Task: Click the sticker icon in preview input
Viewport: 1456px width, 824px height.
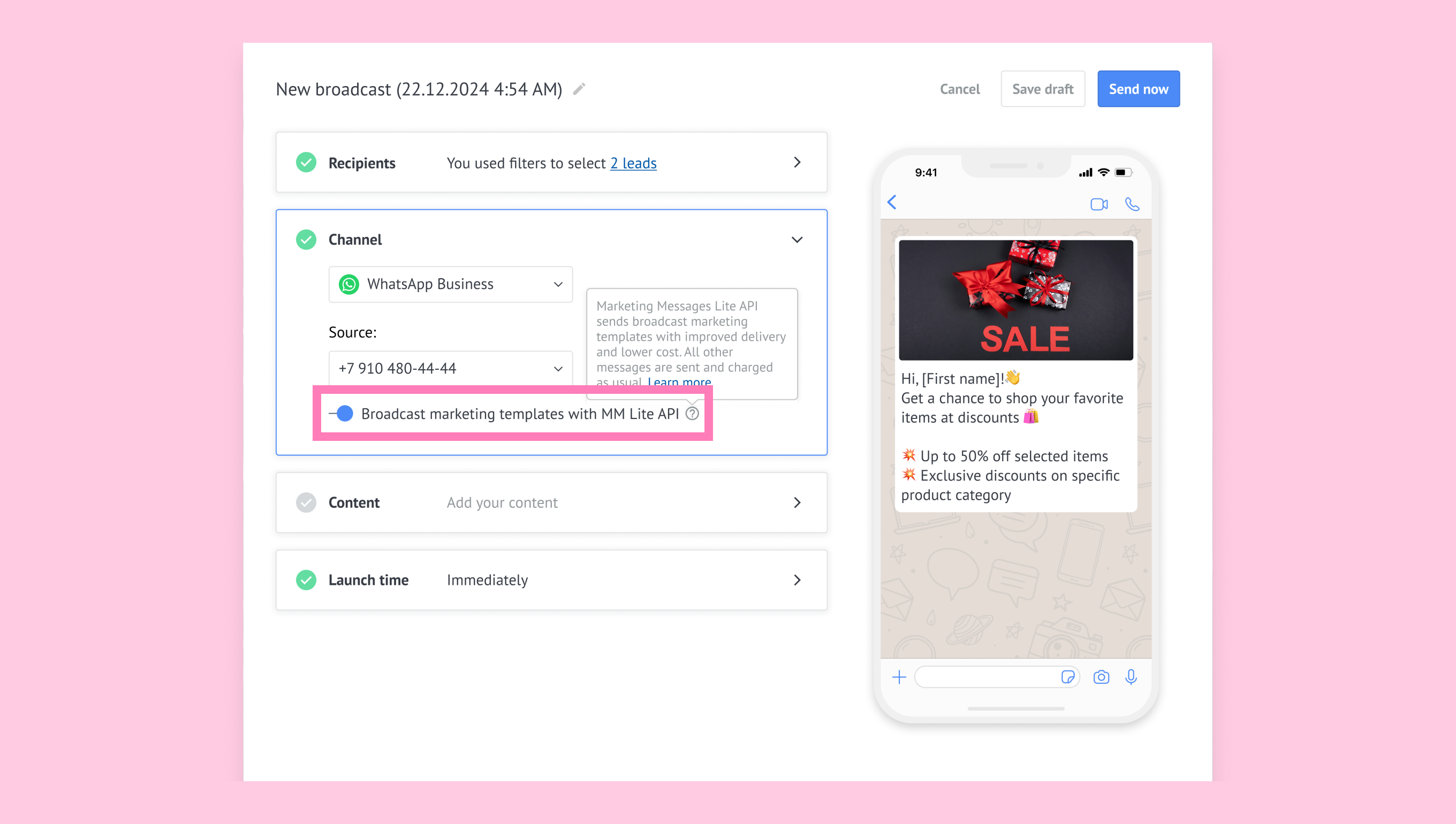Action: (1068, 677)
